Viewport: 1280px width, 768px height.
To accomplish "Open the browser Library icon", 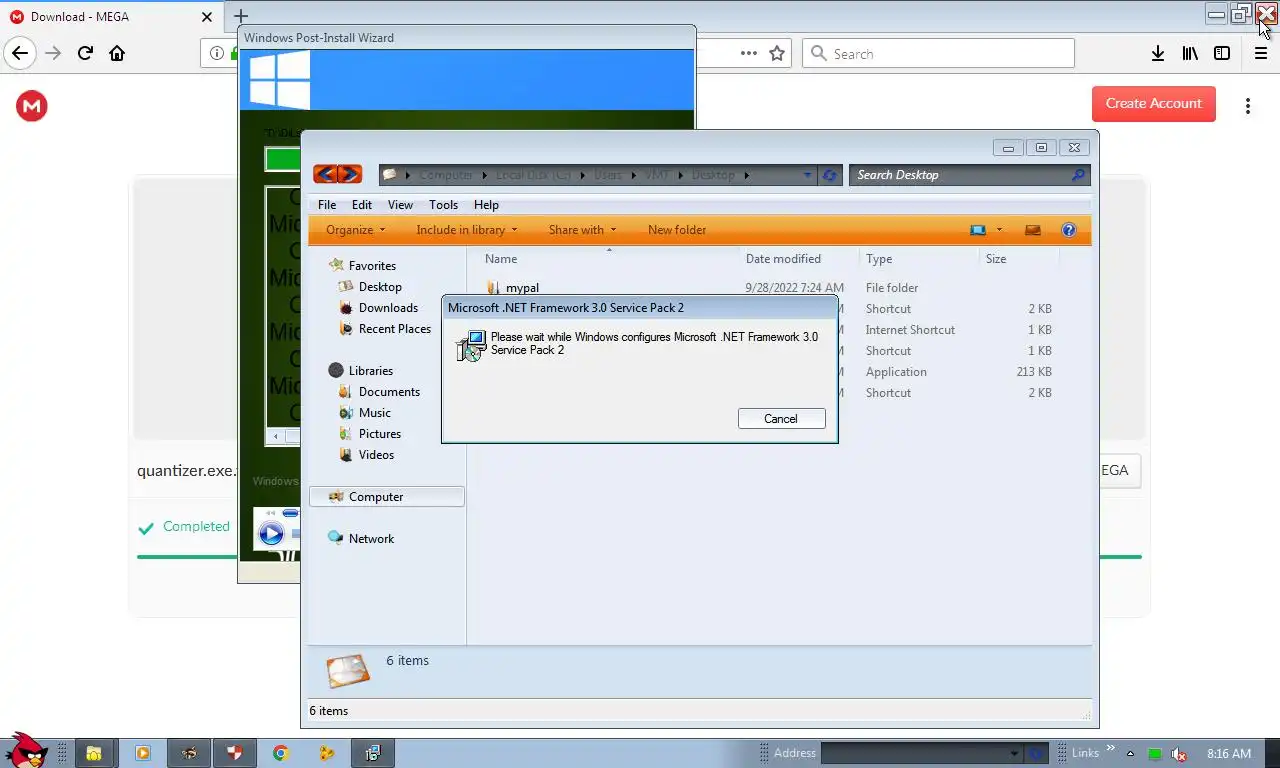I will (1190, 54).
